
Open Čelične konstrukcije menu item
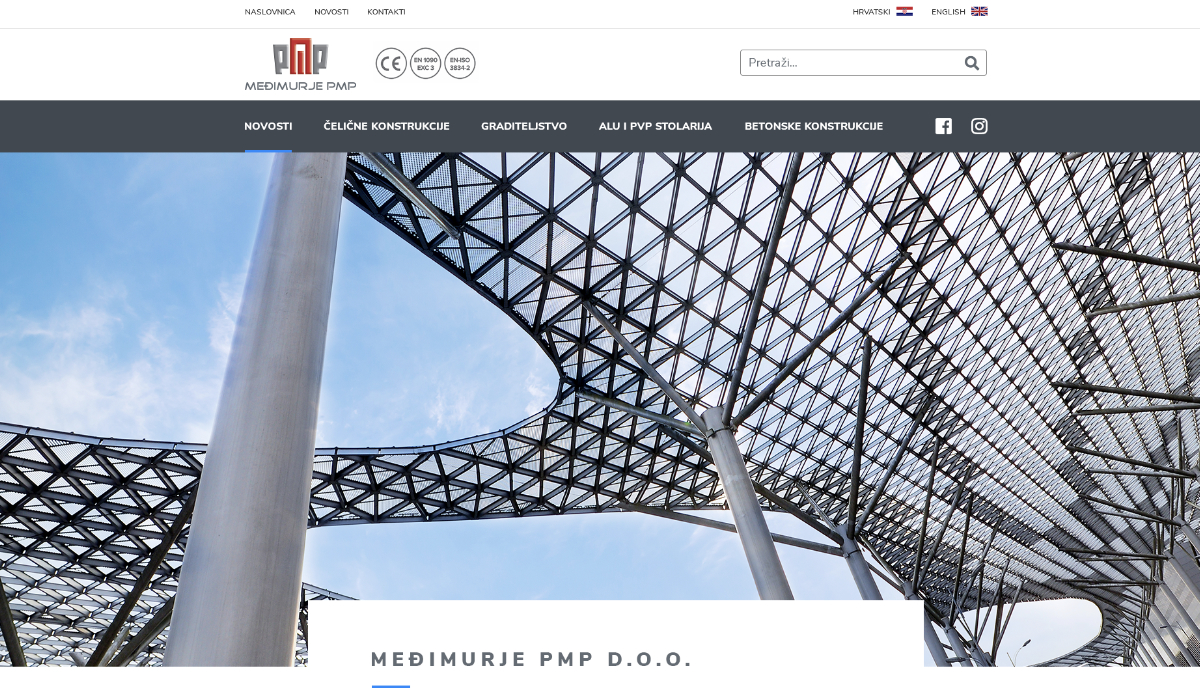click(x=386, y=126)
